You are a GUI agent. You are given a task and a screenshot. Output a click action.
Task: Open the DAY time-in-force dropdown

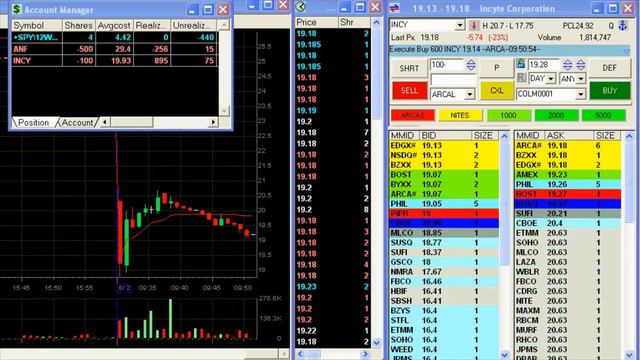(551, 78)
